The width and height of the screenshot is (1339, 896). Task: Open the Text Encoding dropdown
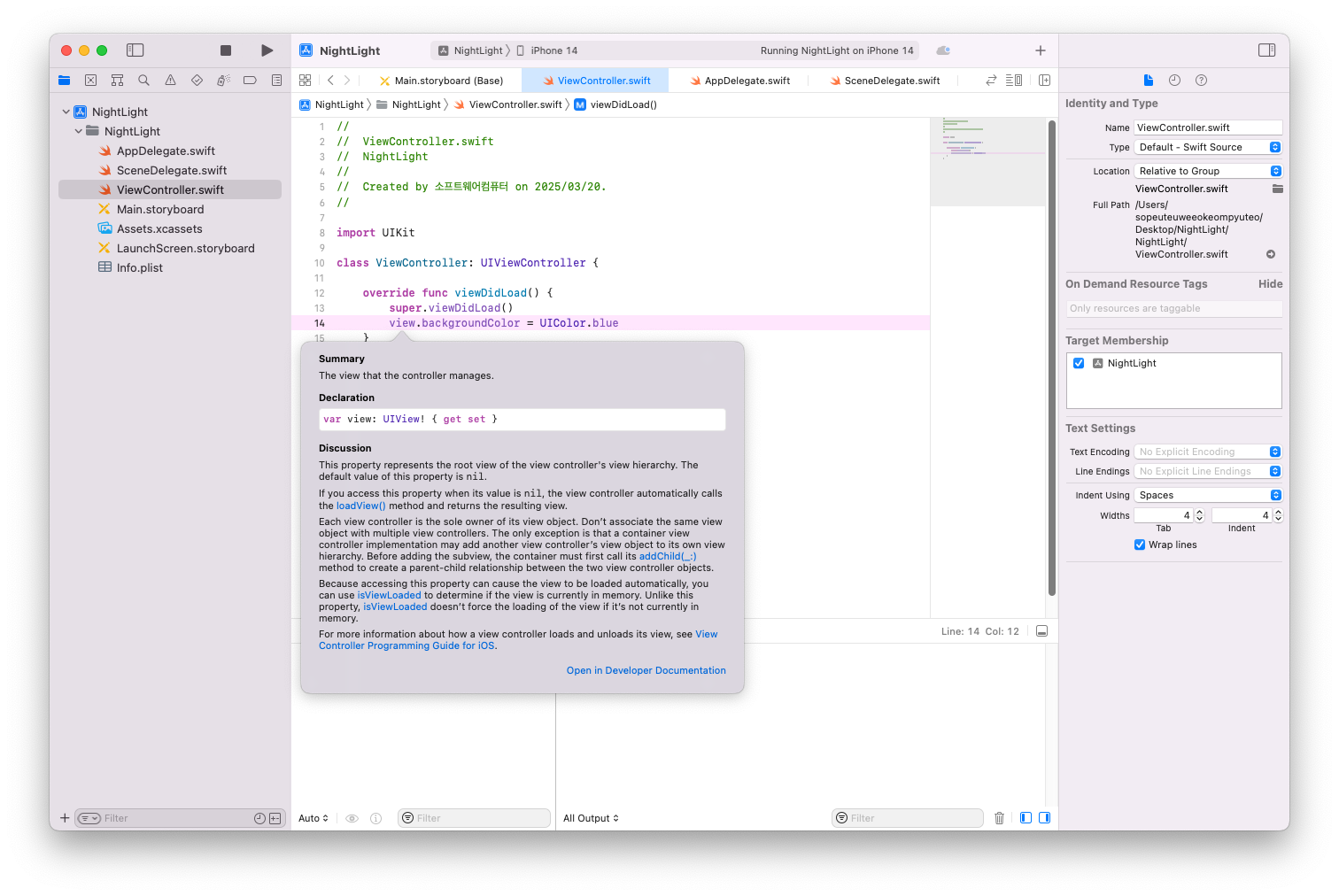click(x=1208, y=452)
